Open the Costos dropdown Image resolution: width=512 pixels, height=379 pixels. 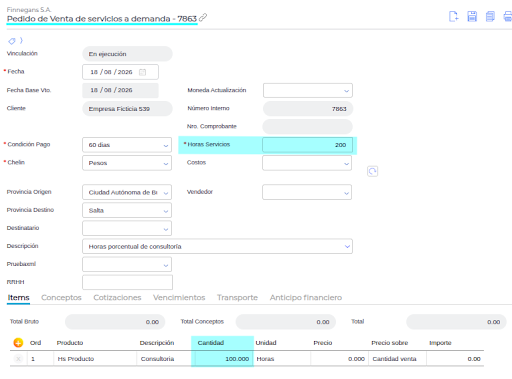coord(307,163)
